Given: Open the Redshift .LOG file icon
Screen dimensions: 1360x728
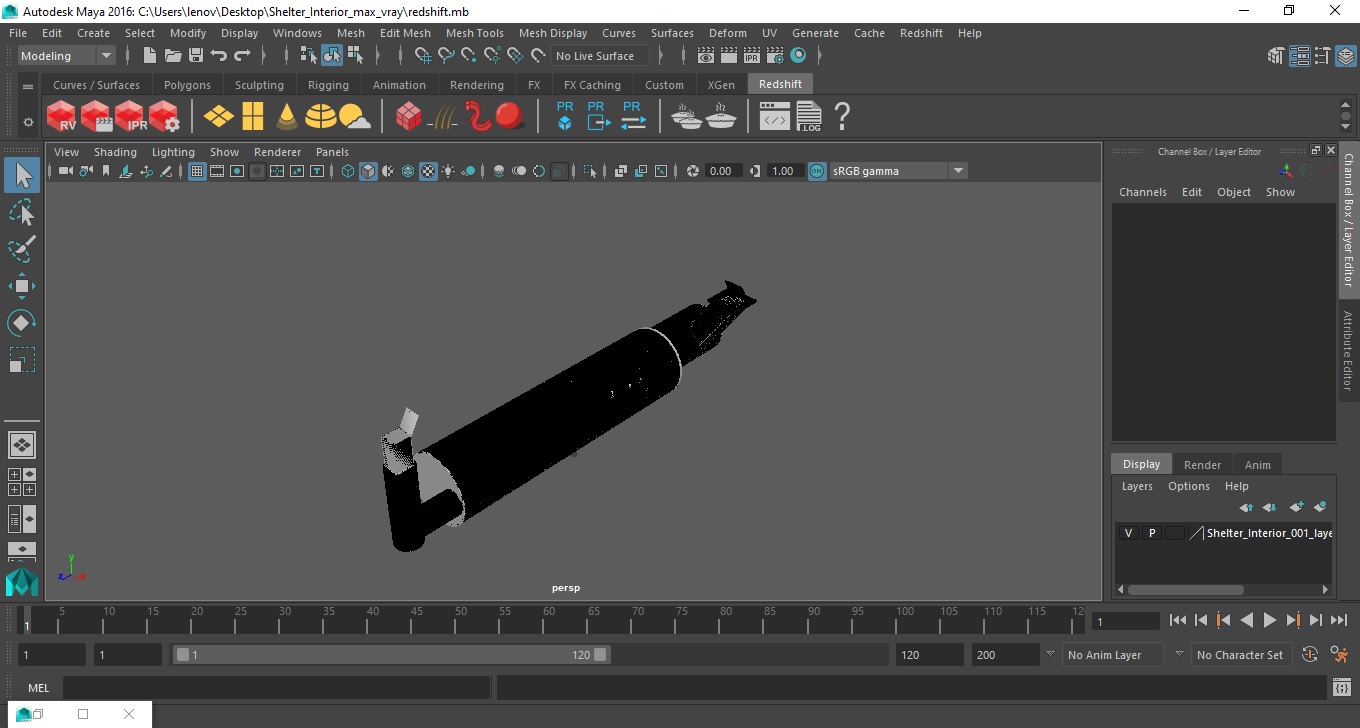Looking at the screenshot, I should coord(809,116).
